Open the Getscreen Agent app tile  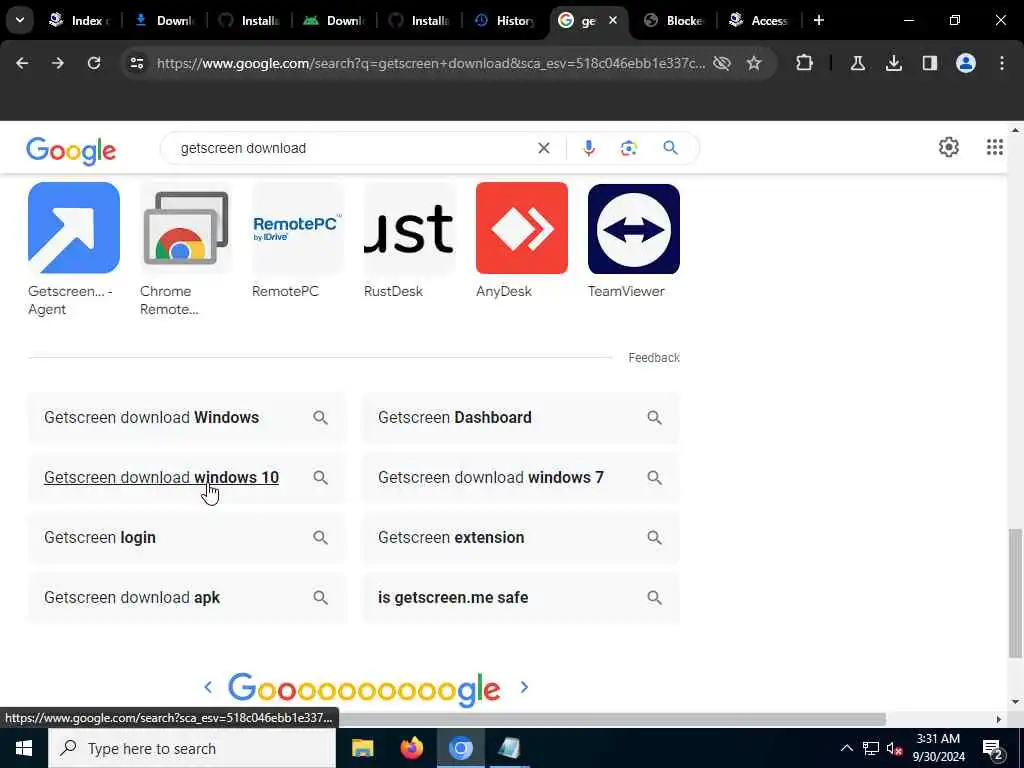pyautogui.click(x=73, y=249)
